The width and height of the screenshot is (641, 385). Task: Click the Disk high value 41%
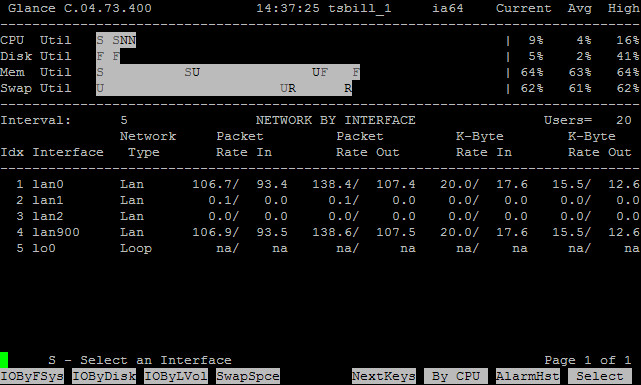tap(628, 56)
